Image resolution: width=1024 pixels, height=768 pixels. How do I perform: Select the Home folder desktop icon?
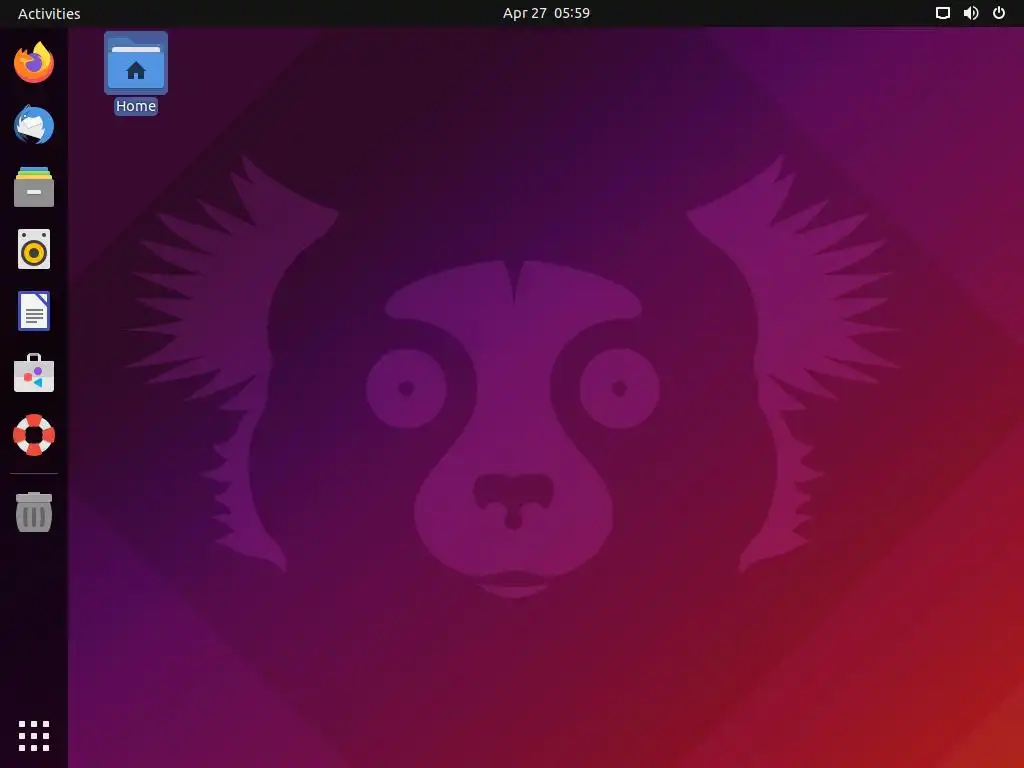click(136, 63)
